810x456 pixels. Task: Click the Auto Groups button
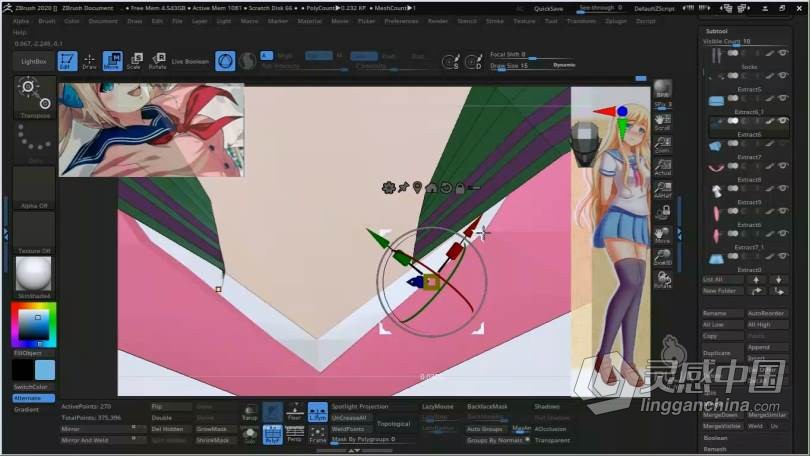[485, 429]
